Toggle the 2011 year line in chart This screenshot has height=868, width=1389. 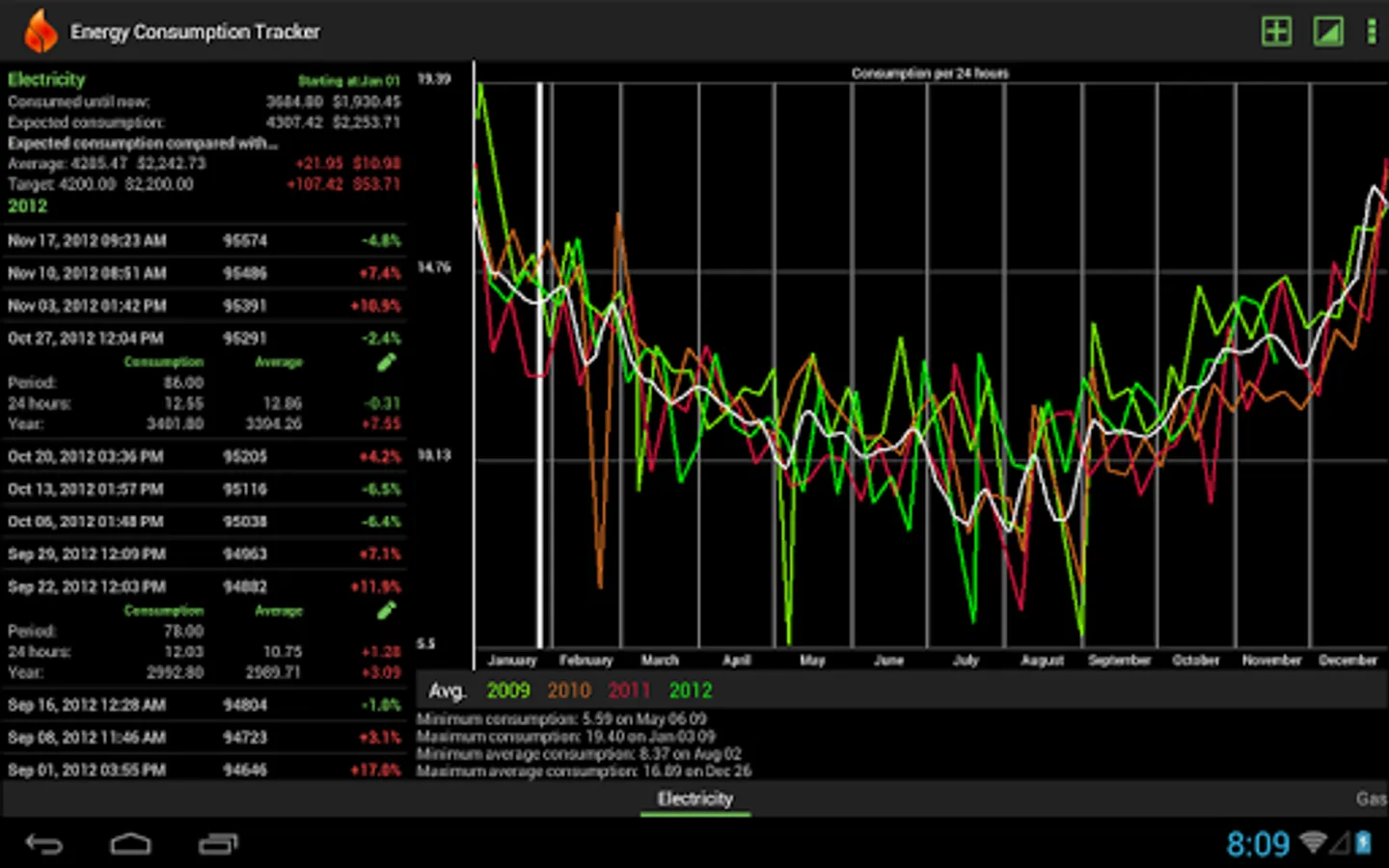tap(629, 691)
